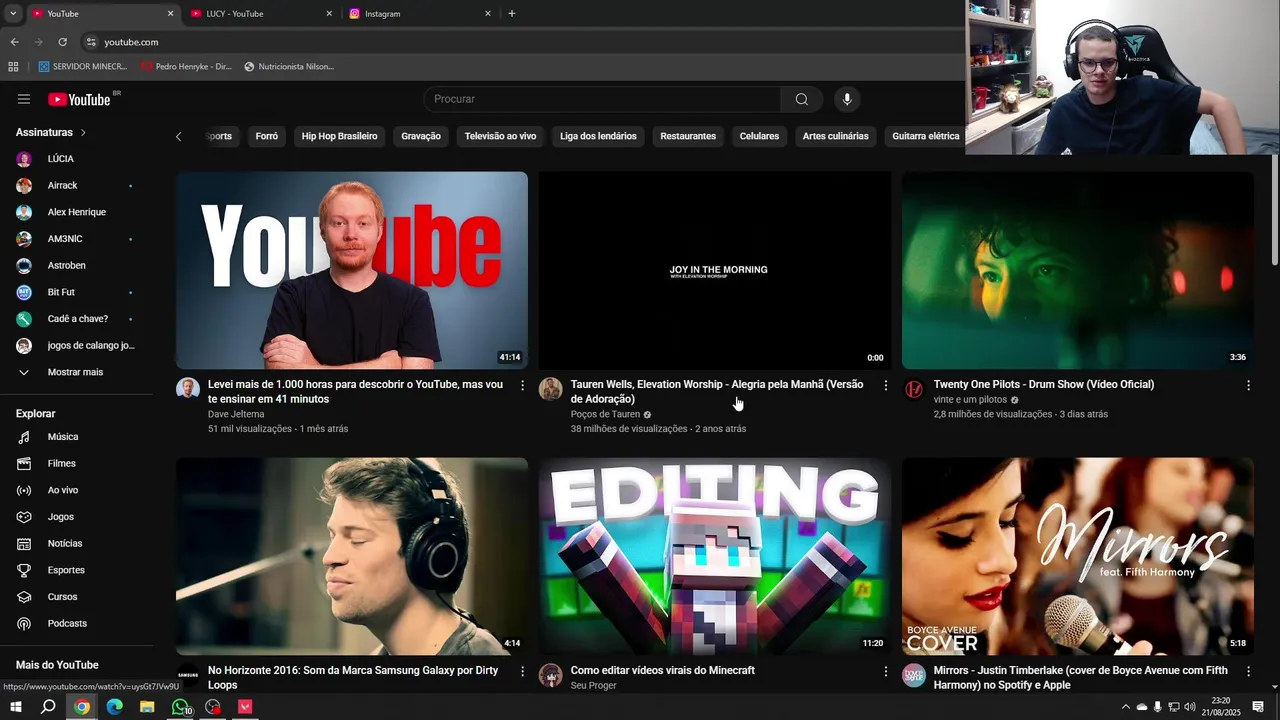Select the Gravação chip
This screenshot has height=720, width=1280.
pos(421,136)
